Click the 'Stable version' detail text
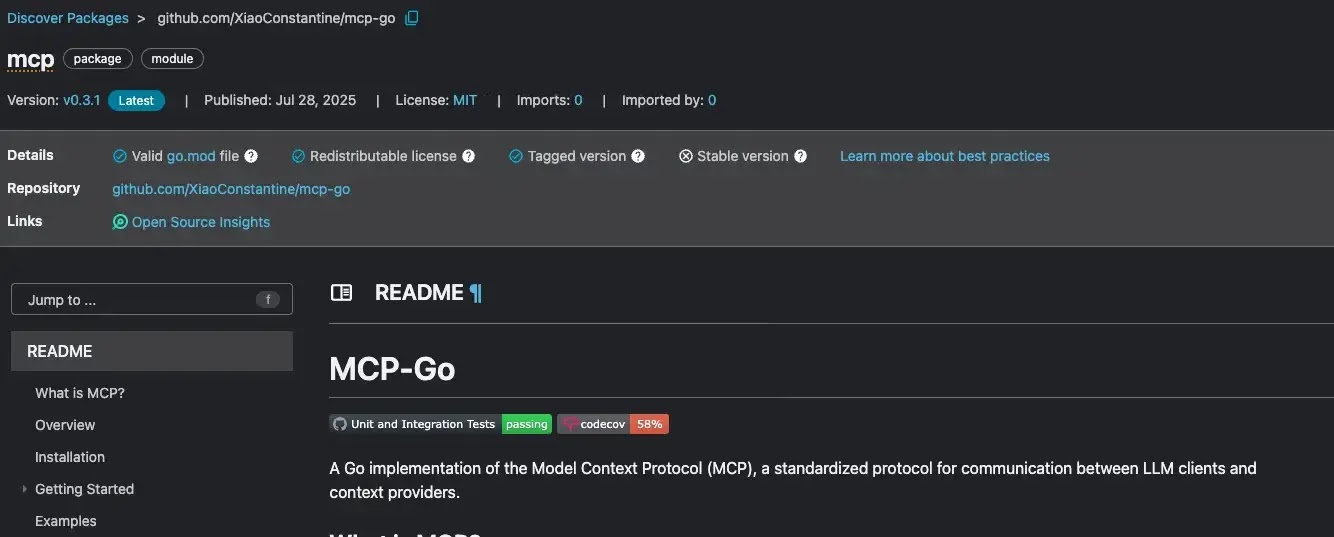1334x537 pixels. [x=743, y=156]
